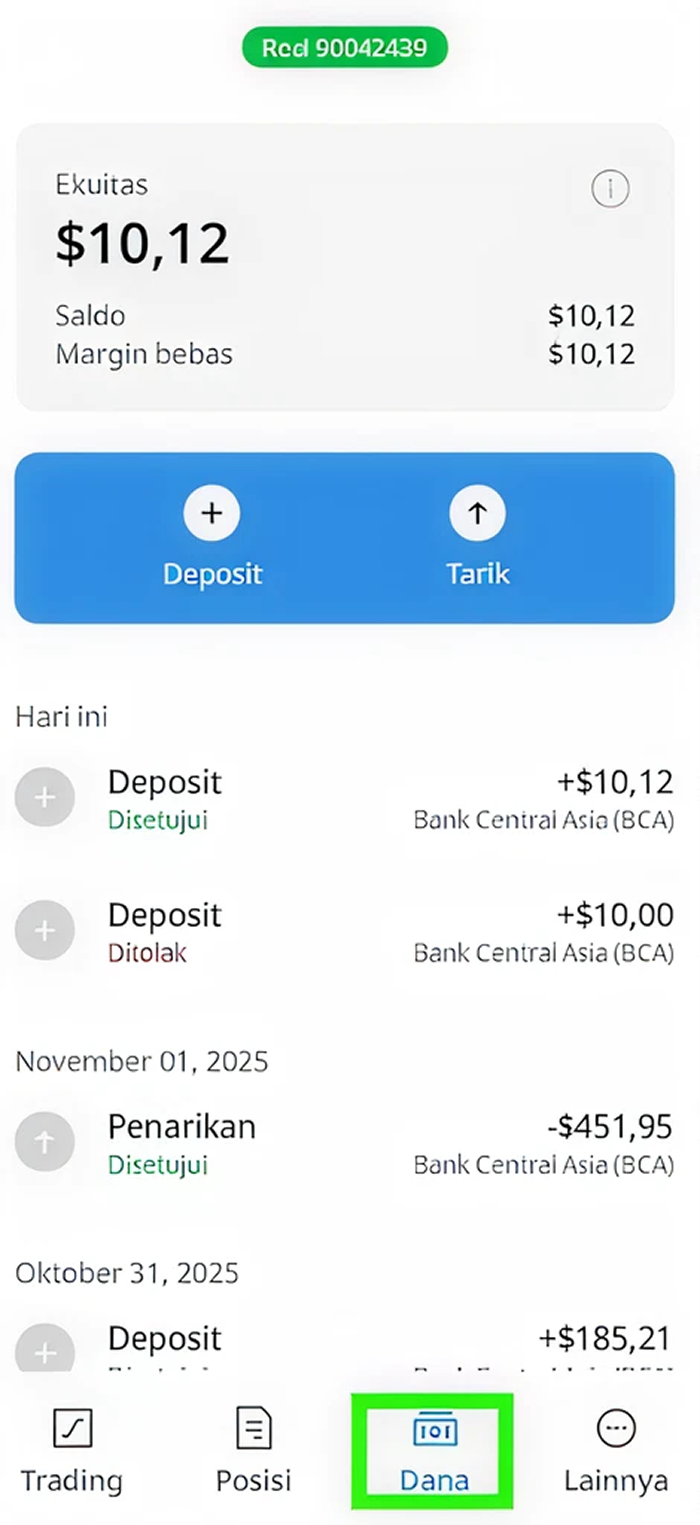Tap plus icon beside rejected $10,00 deposit
700x1525 pixels.
click(x=45, y=930)
